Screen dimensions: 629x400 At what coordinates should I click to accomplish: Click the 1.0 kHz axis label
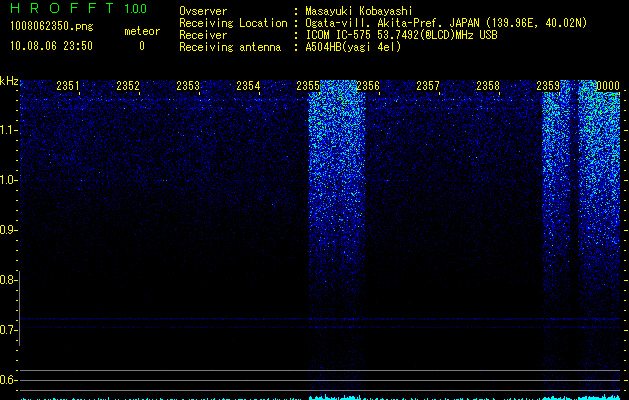tap(7, 180)
